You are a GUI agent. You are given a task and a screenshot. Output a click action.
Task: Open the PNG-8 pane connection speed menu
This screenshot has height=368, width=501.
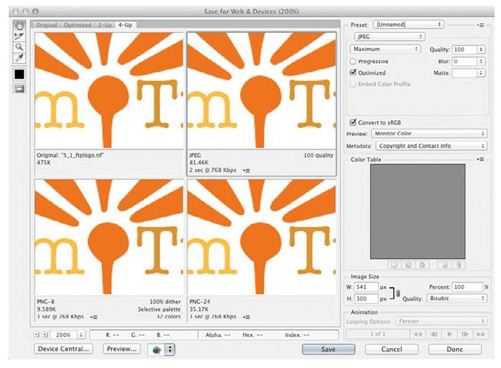[94, 317]
